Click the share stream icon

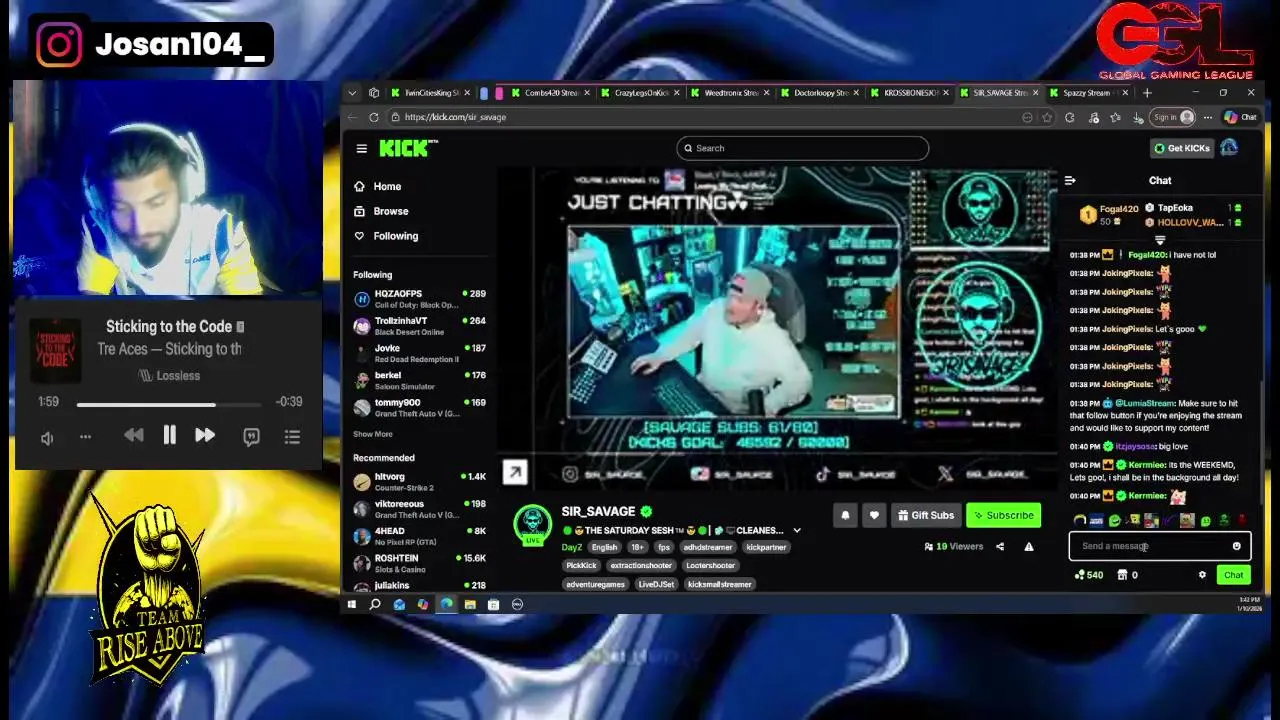[1000, 546]
